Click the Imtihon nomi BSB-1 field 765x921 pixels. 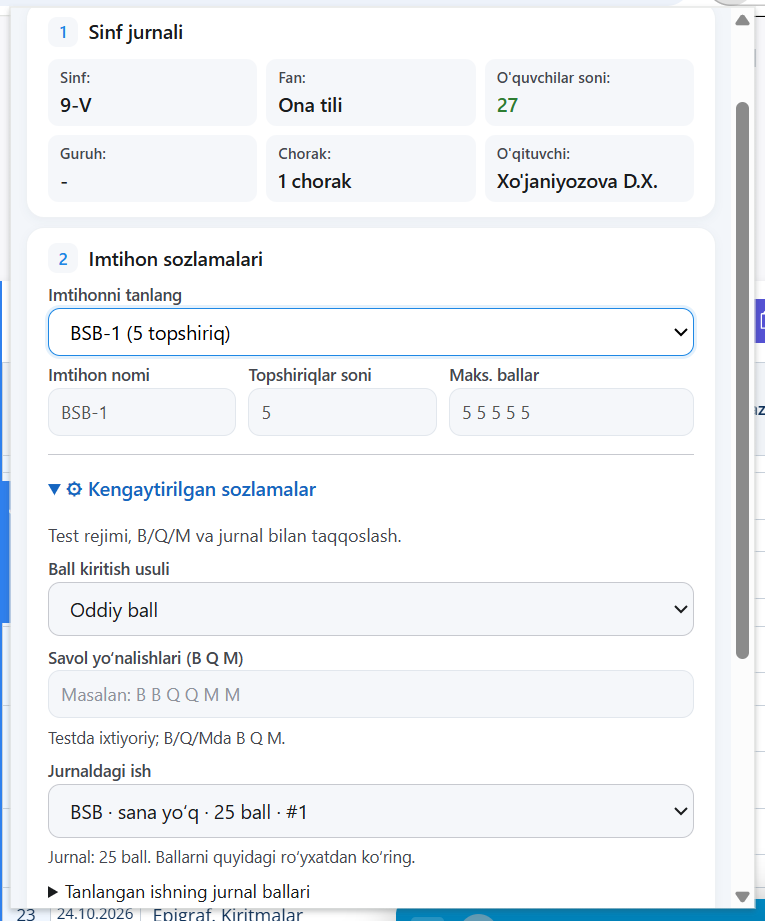coord(142,412)
